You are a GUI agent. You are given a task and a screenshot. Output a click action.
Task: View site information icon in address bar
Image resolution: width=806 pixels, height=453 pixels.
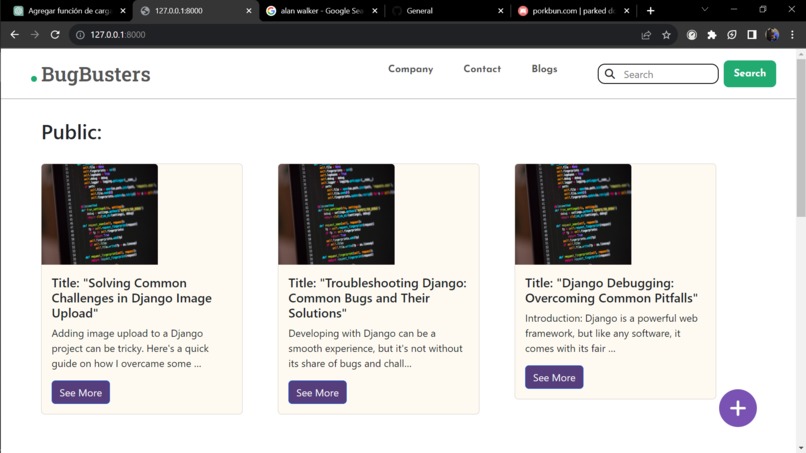[80, 34]
